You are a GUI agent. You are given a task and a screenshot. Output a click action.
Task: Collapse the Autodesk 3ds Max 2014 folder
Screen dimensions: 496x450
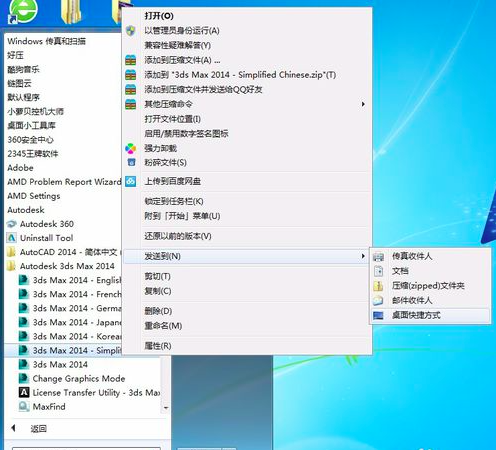coord(67,266)
